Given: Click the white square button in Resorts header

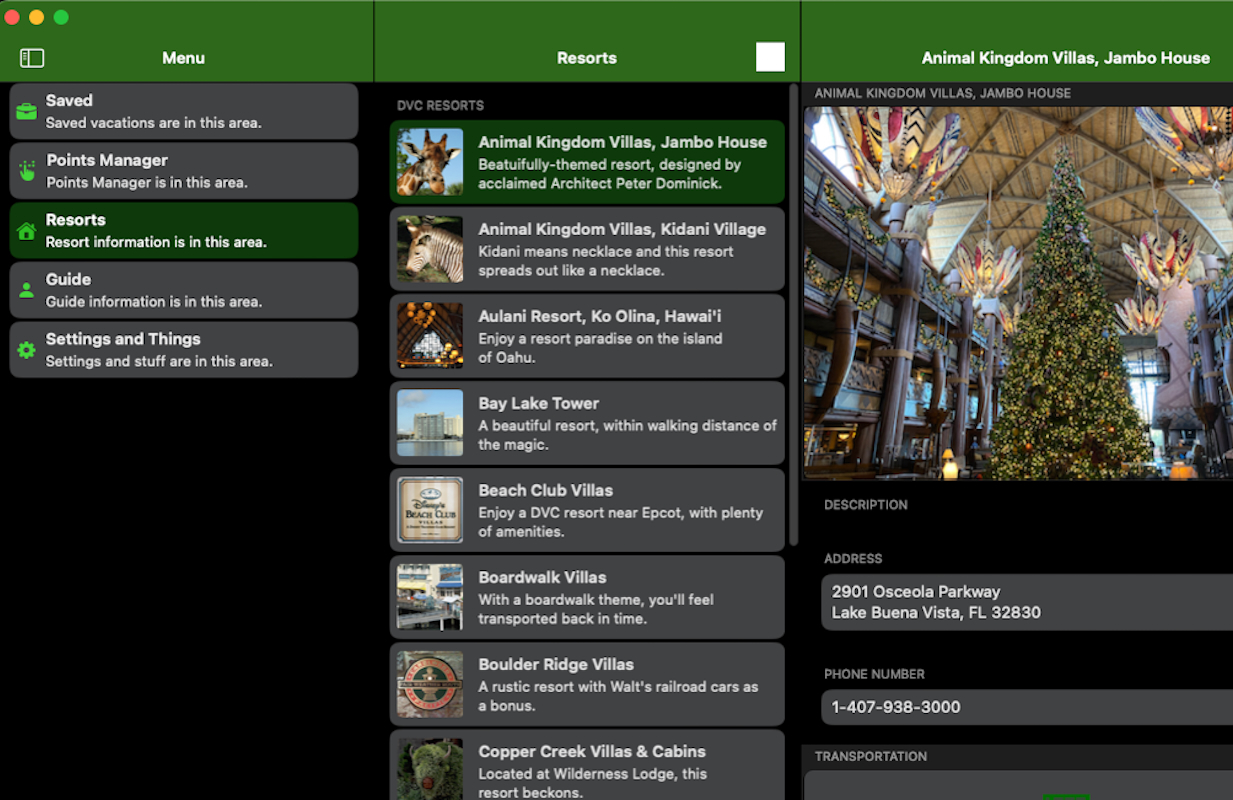Looking at the screenshot, I should [770, 57].
